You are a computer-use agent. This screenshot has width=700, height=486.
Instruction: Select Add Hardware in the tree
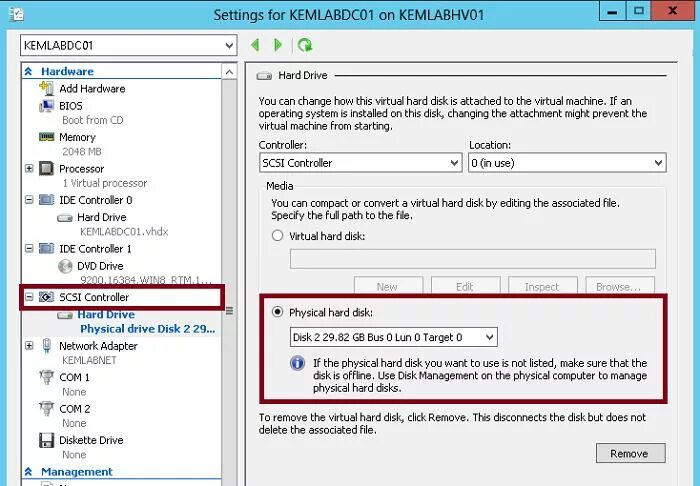(92, 89)
